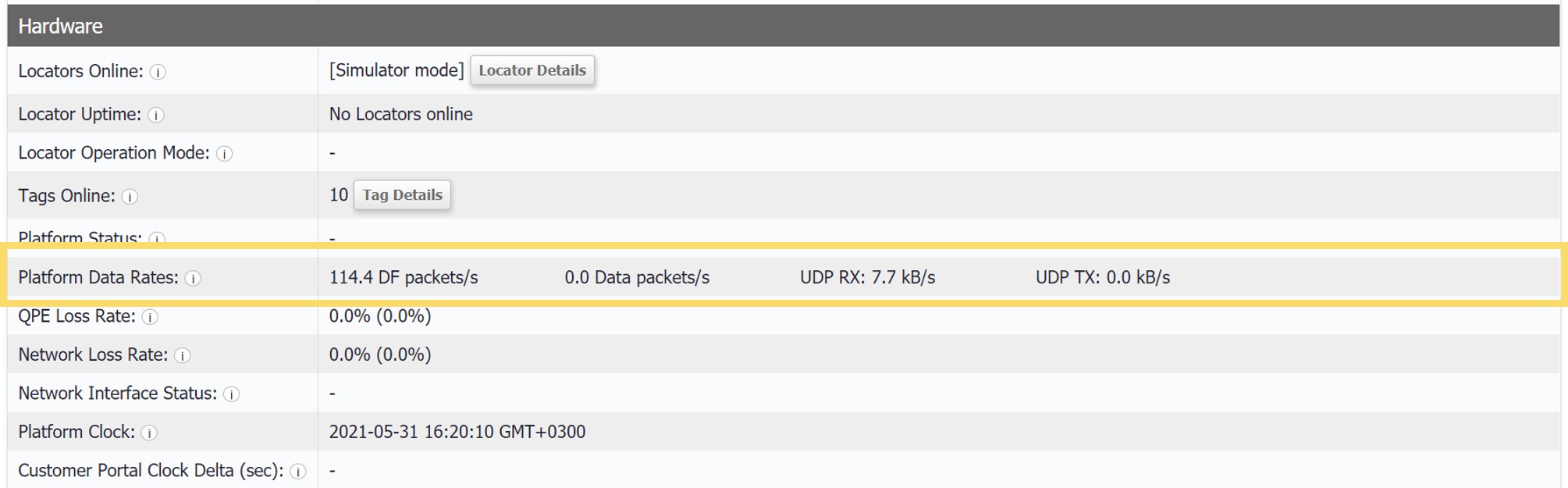Click info icon beside Locator Uptime
Screen dimensions: 1568x488
(156, 115)
